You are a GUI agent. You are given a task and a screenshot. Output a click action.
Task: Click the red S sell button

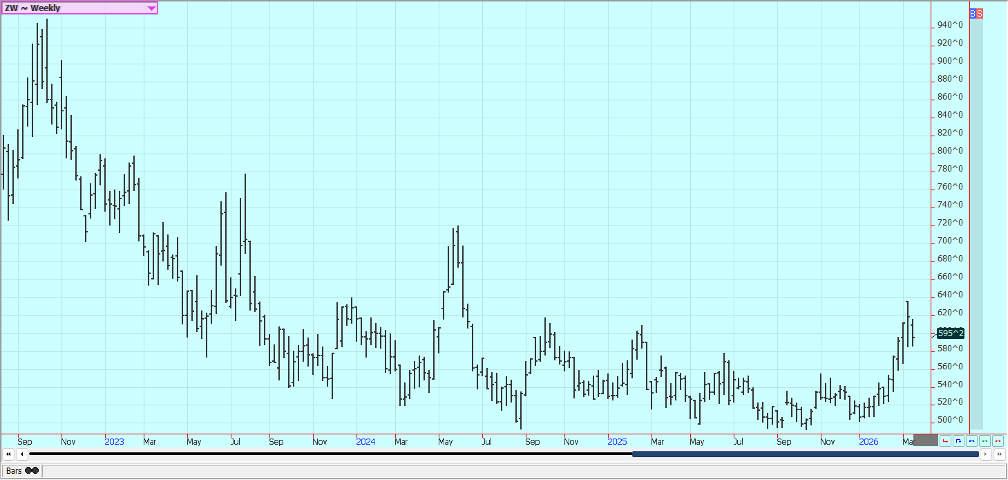pyautogui.click(x=980, y=14)
